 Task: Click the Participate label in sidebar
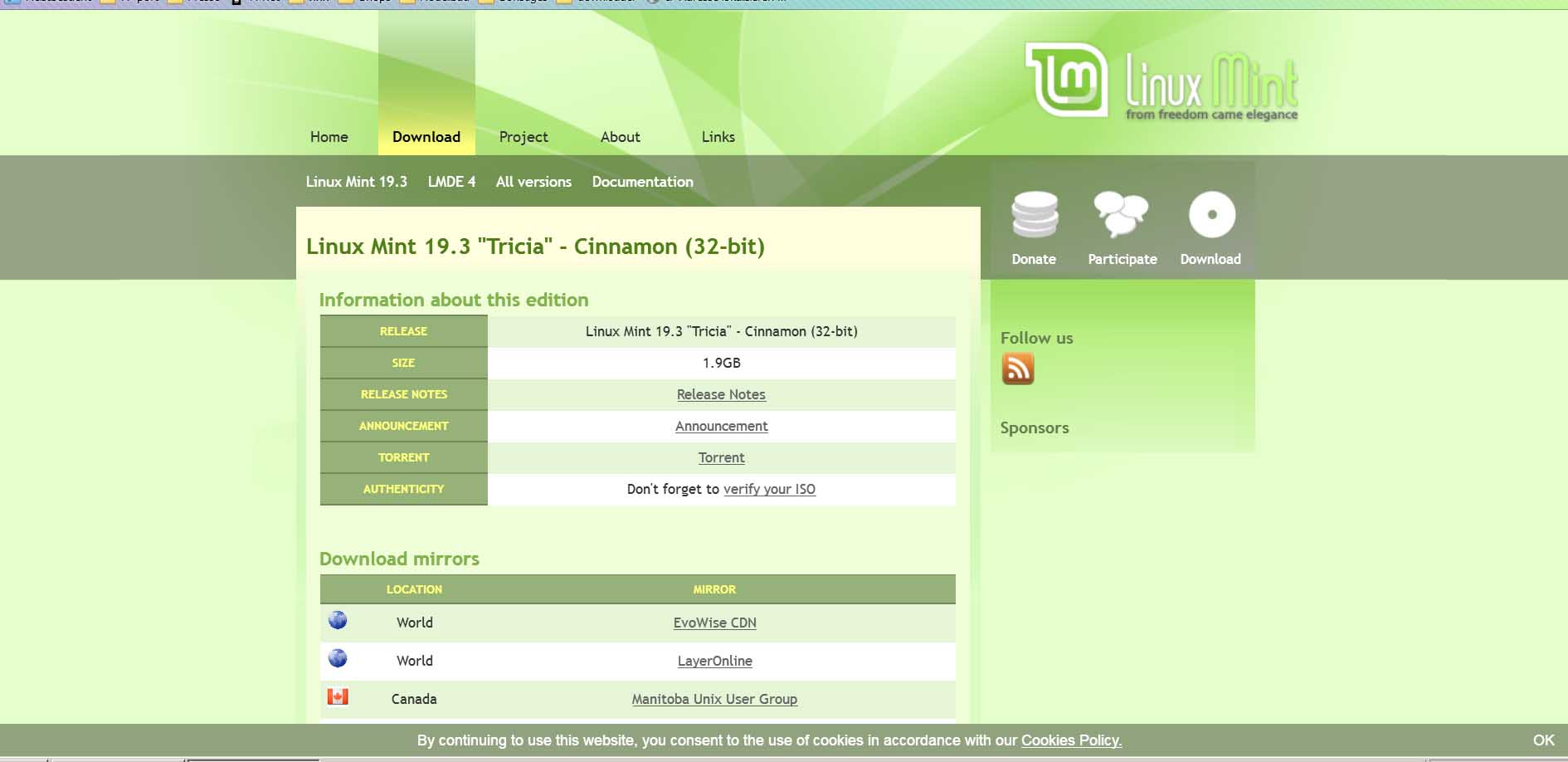(x=1122, y=259)
